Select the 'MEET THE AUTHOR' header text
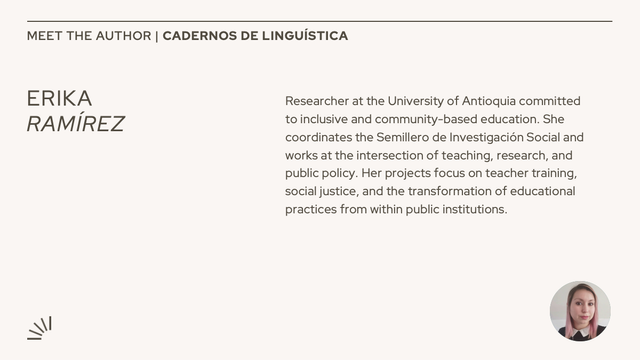 point(89,36)
